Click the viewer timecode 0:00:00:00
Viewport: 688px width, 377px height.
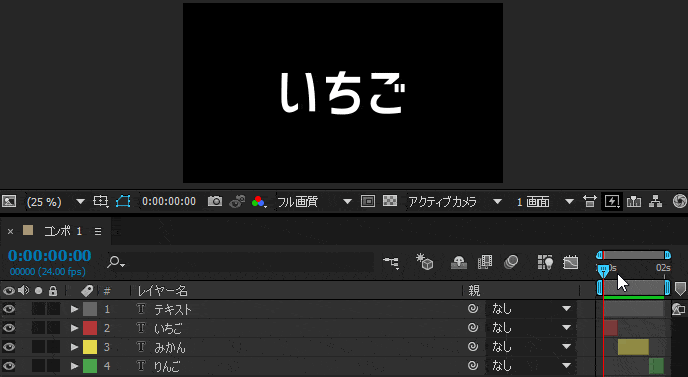click(169, 201)
